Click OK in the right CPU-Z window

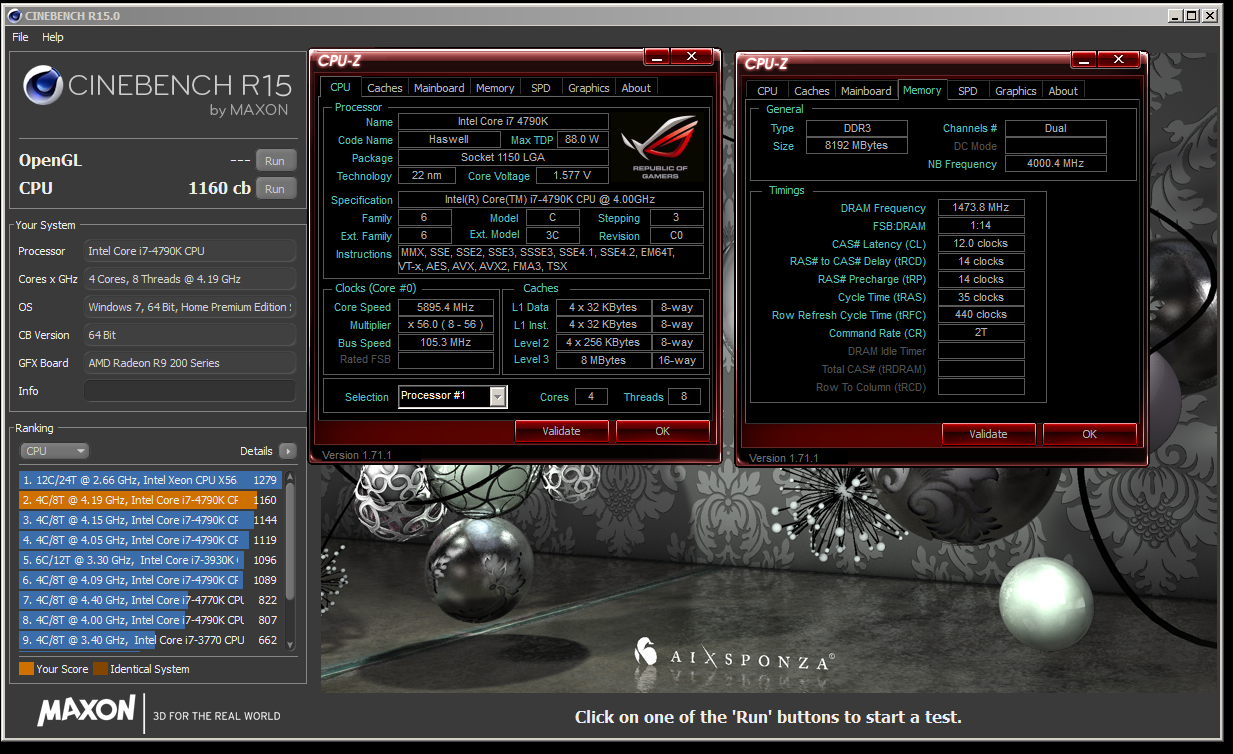pos(1089,434)
